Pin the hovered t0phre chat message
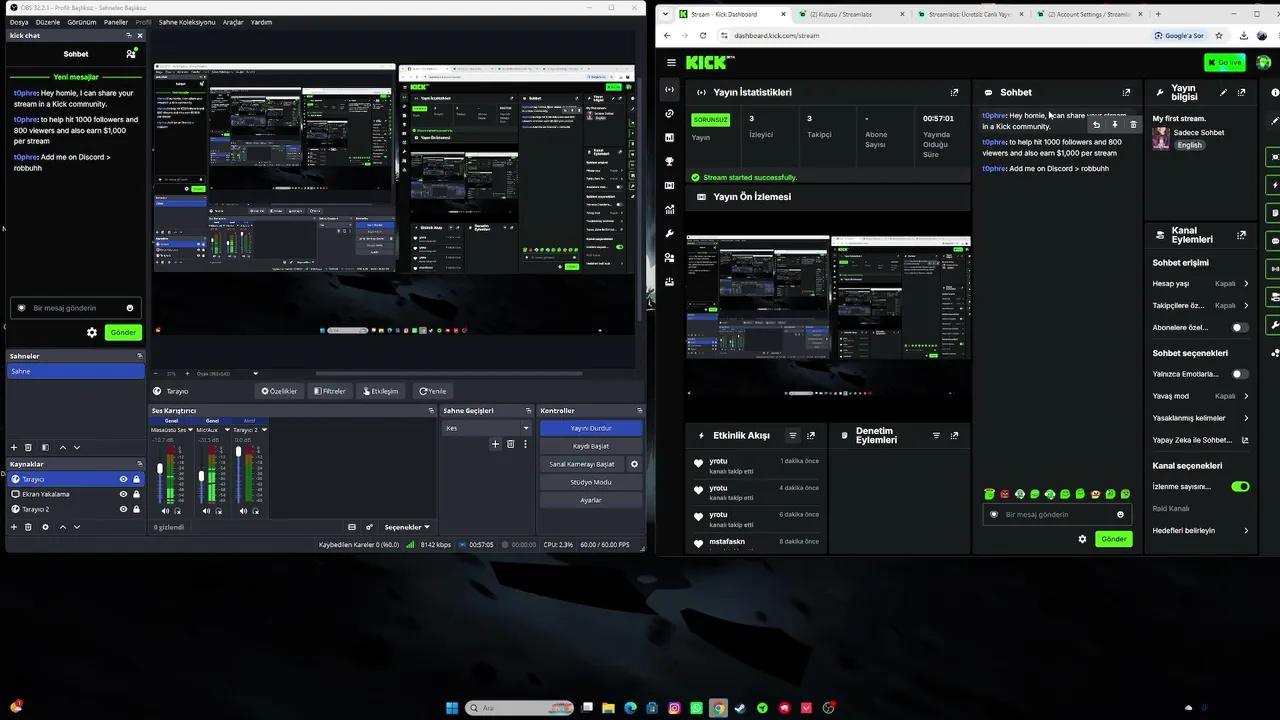 tap(1115, 125)
